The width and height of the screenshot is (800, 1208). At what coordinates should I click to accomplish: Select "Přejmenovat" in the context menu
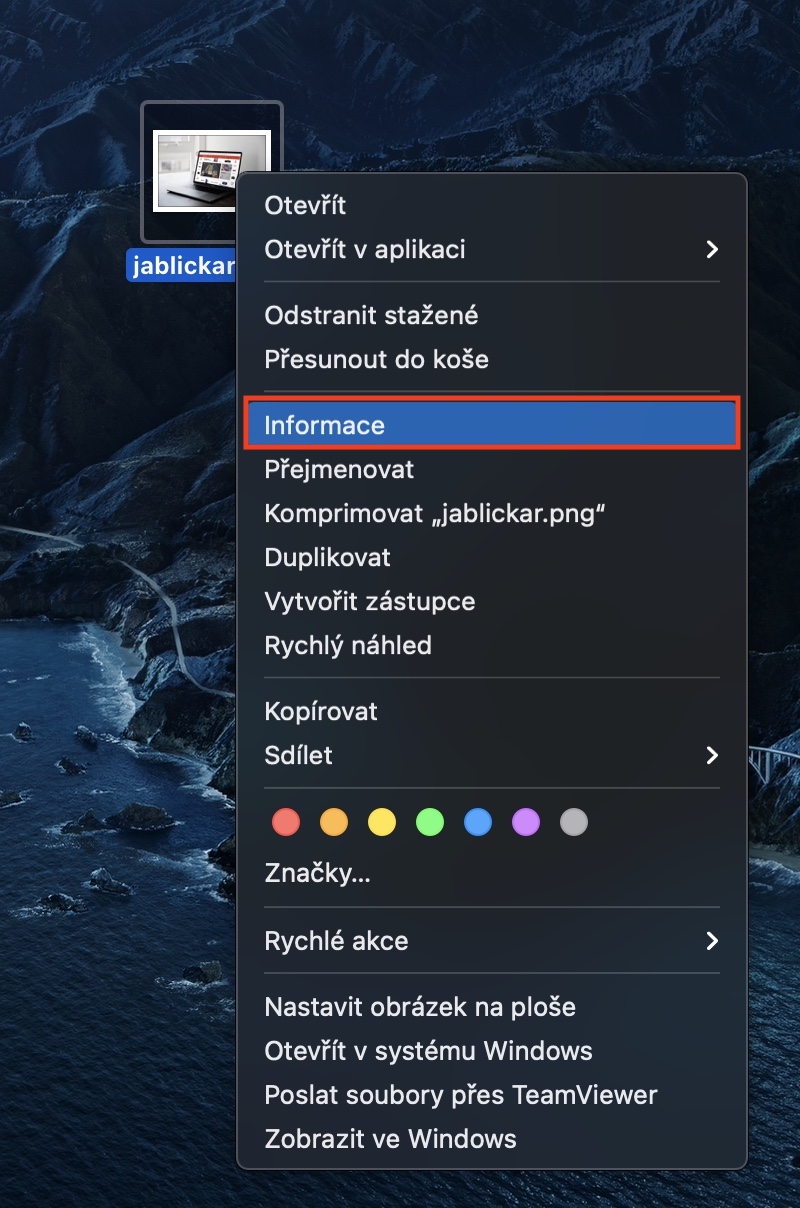339,469
